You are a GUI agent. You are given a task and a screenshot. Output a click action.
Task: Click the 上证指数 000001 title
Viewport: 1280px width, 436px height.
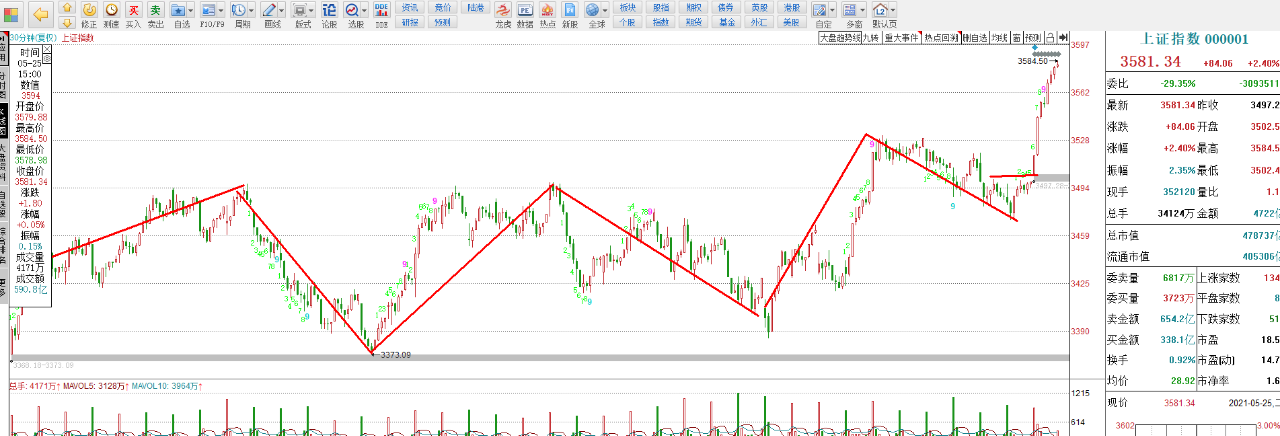[x=1196, y=39]
